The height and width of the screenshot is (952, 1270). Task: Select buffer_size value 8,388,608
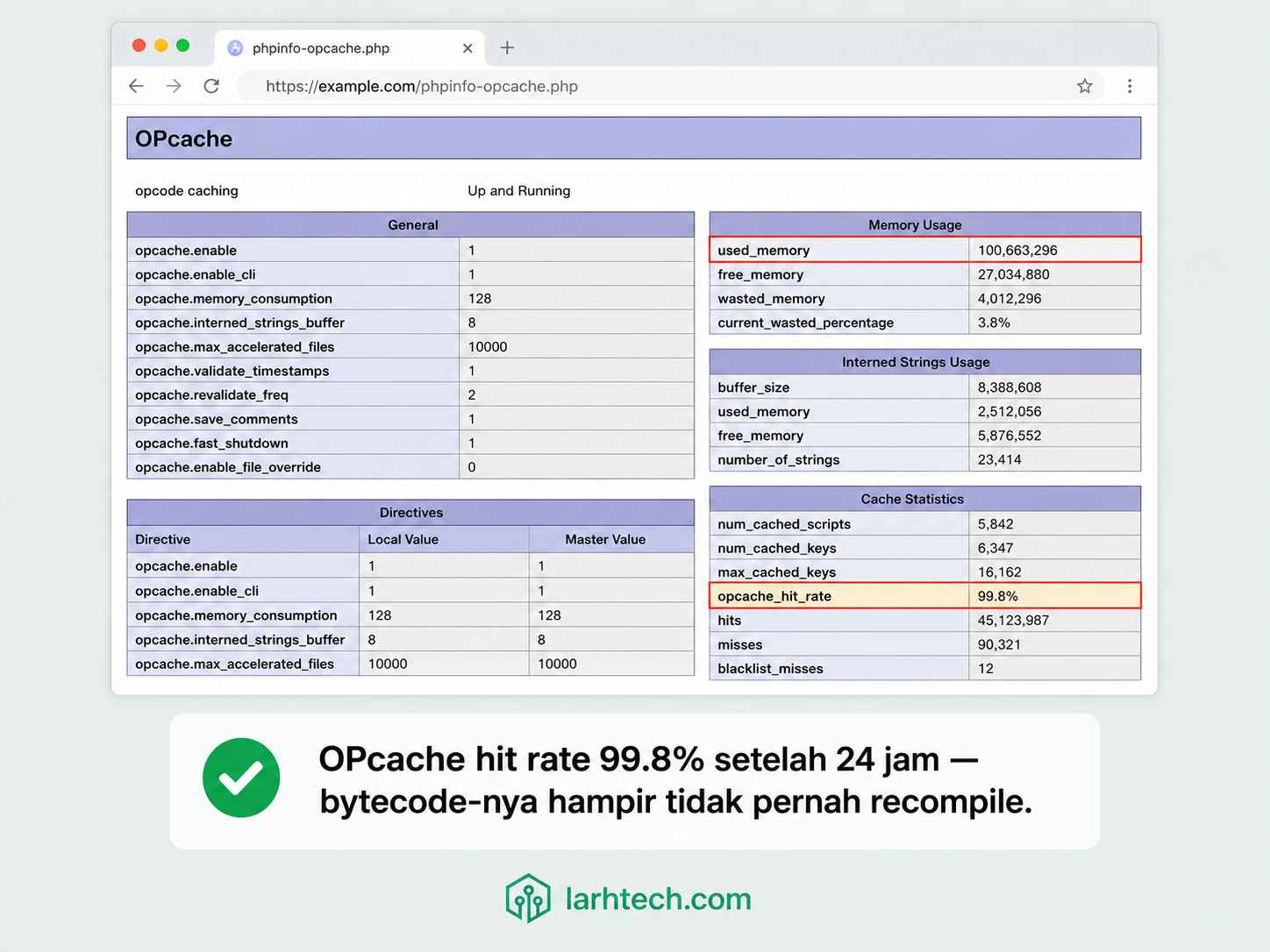coord(1010,387)
